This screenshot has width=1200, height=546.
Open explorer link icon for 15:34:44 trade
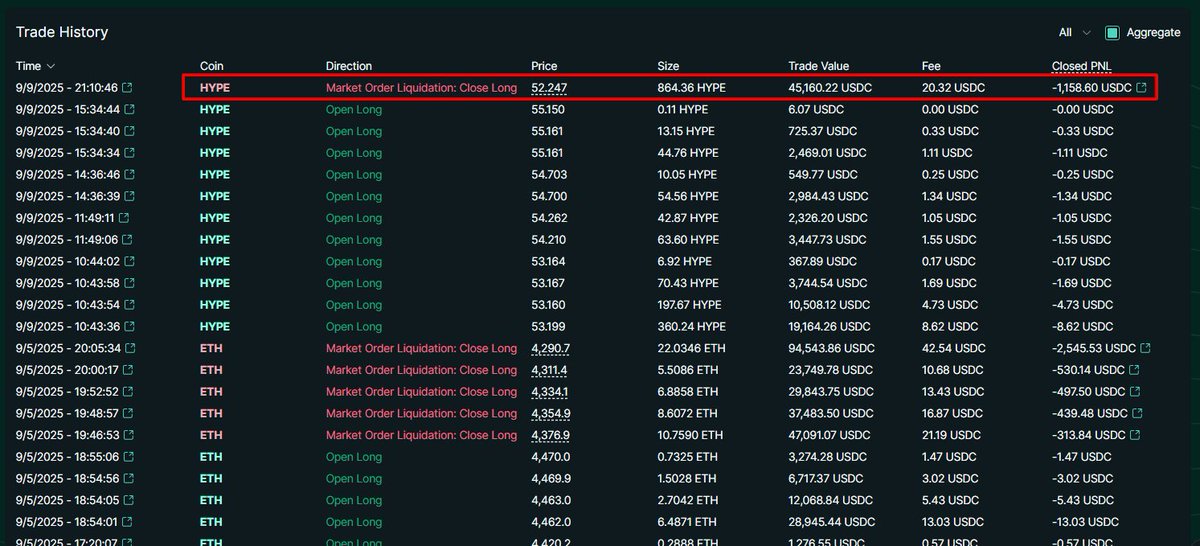(x=128, y=110)
